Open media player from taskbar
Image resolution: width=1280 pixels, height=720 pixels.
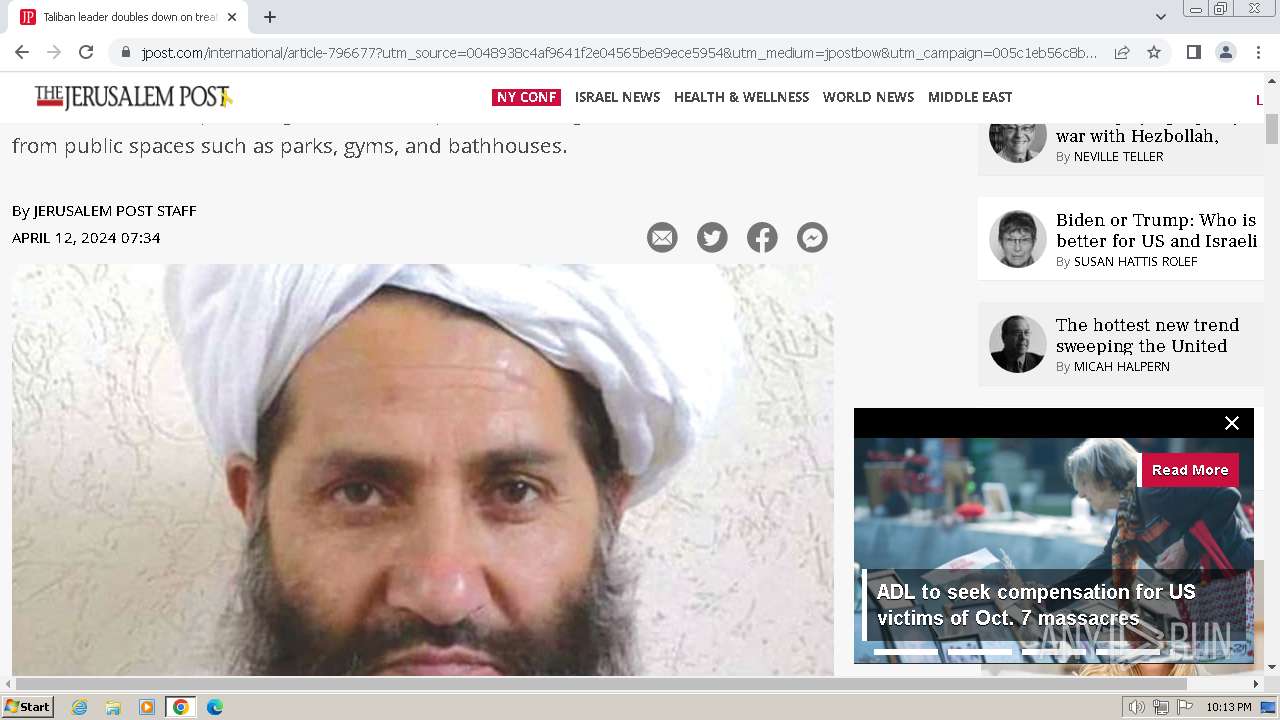coord(147,707)
